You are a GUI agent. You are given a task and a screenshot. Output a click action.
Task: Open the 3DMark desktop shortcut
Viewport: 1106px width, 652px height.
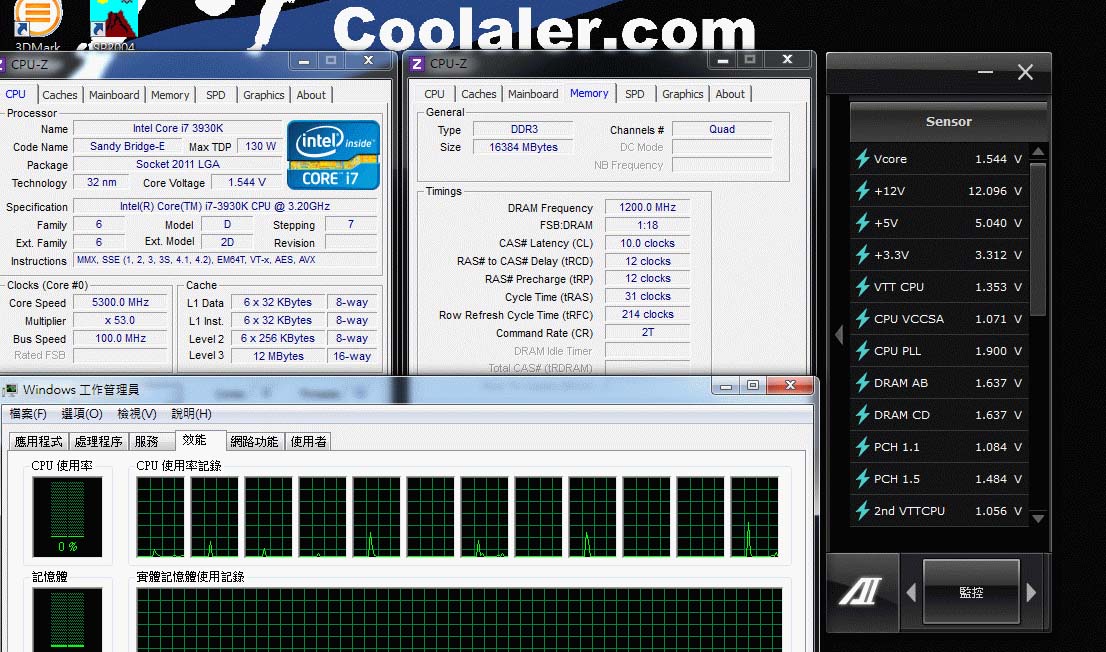click(37, 25)
